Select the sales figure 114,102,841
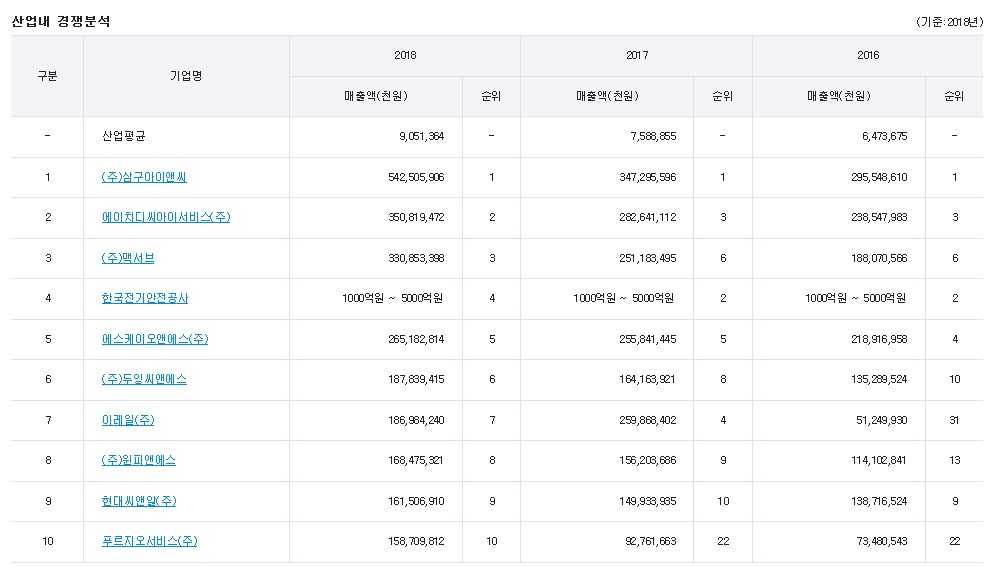The height and width of the screenshot is (567, 989). click(x=879, y=460)
